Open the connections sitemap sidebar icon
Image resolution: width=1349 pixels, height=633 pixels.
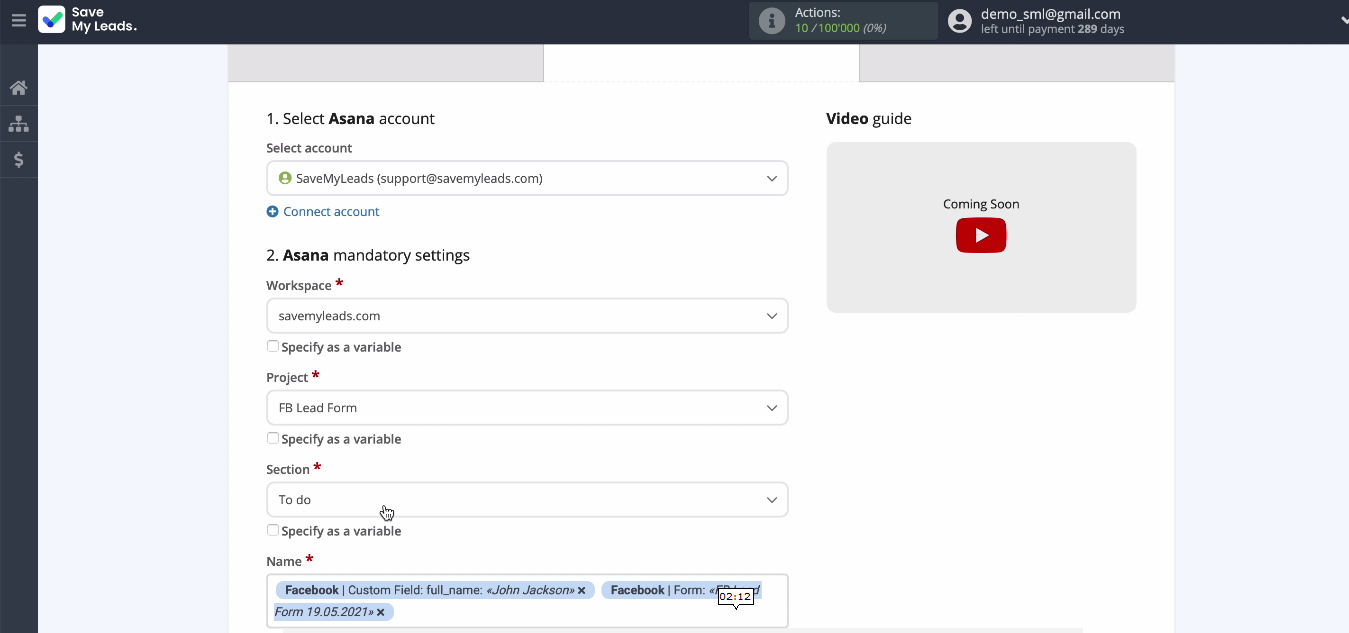18,124
